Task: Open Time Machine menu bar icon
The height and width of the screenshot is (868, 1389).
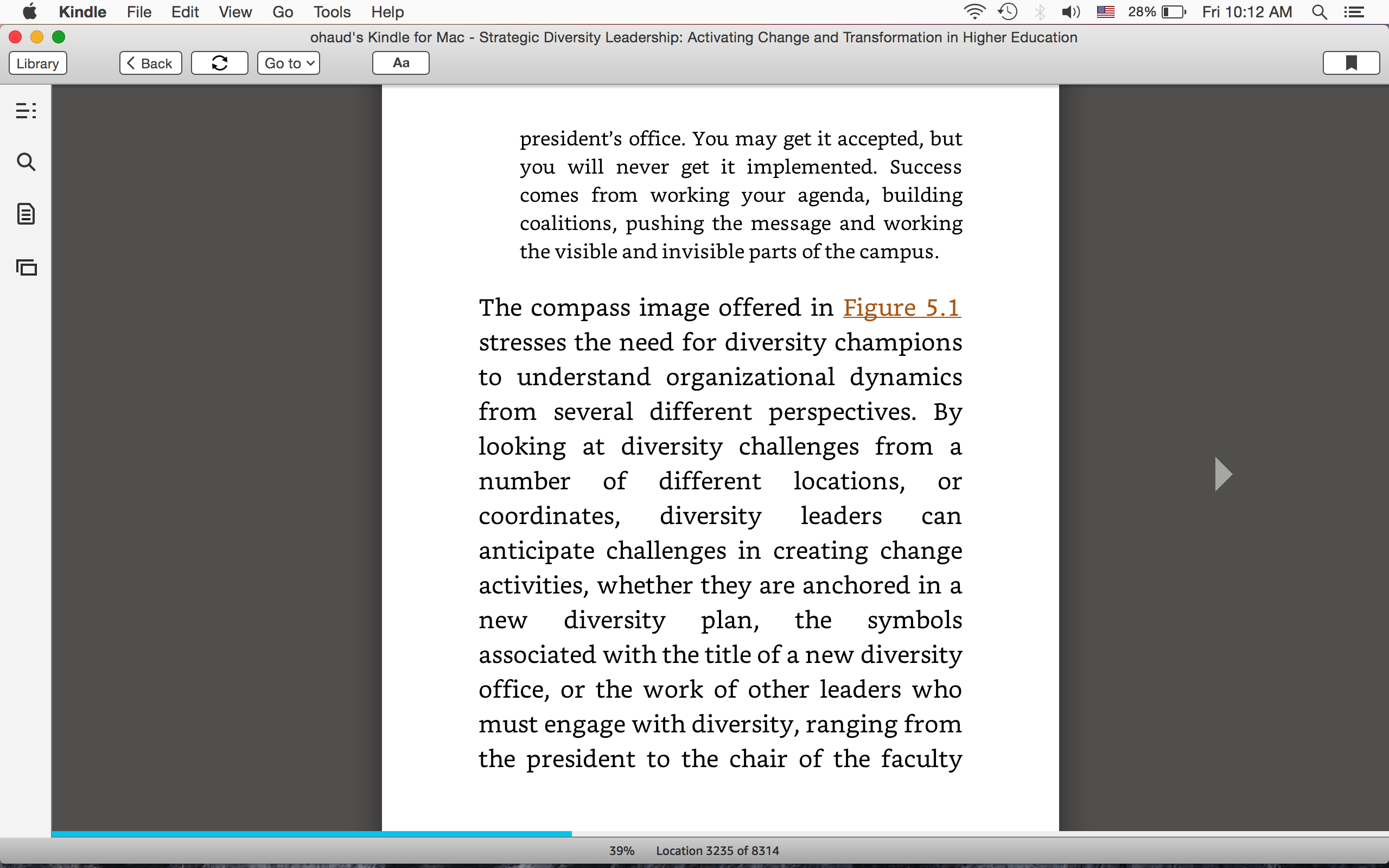Action: tap(1008, 11)
